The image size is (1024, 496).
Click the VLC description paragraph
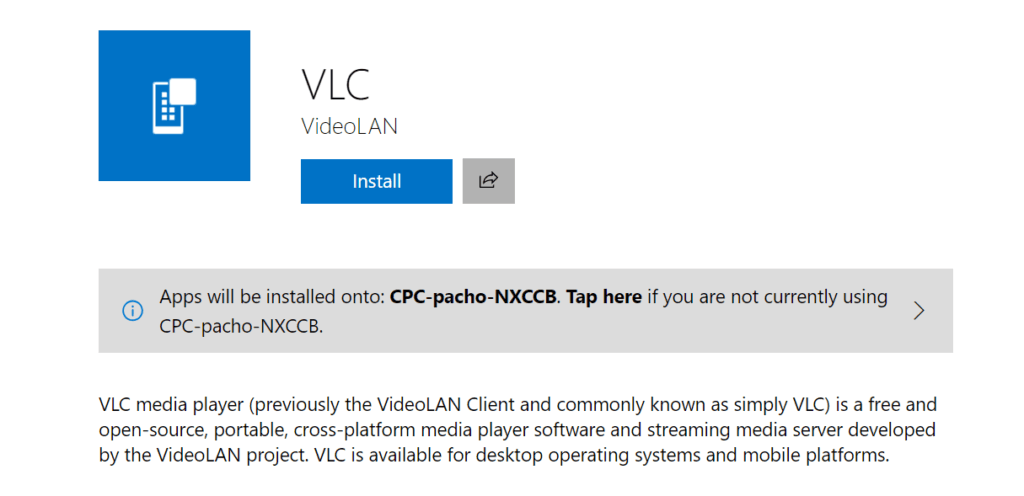pos(518,430)
